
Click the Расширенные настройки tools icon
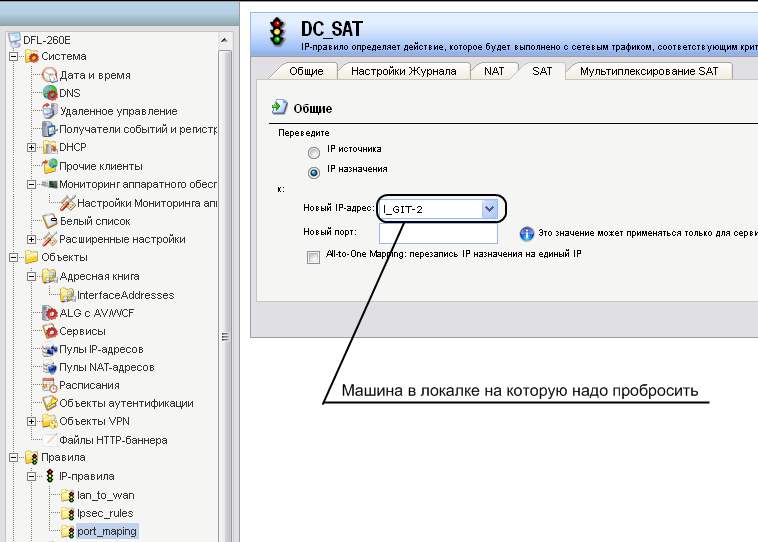[x=50, y=239]
